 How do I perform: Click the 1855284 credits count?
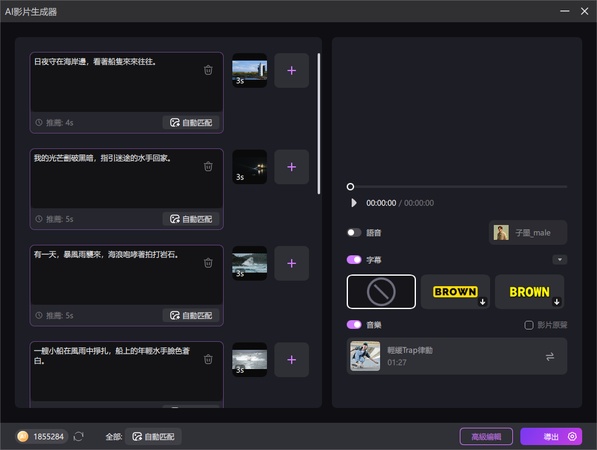coord(48,436)
